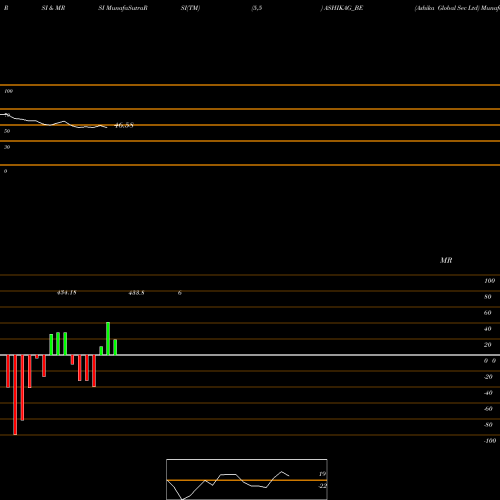Viewport: 500px width, 500px height.
Task: Click the -100 axis label in the MR chart
Action: [490, 441]
